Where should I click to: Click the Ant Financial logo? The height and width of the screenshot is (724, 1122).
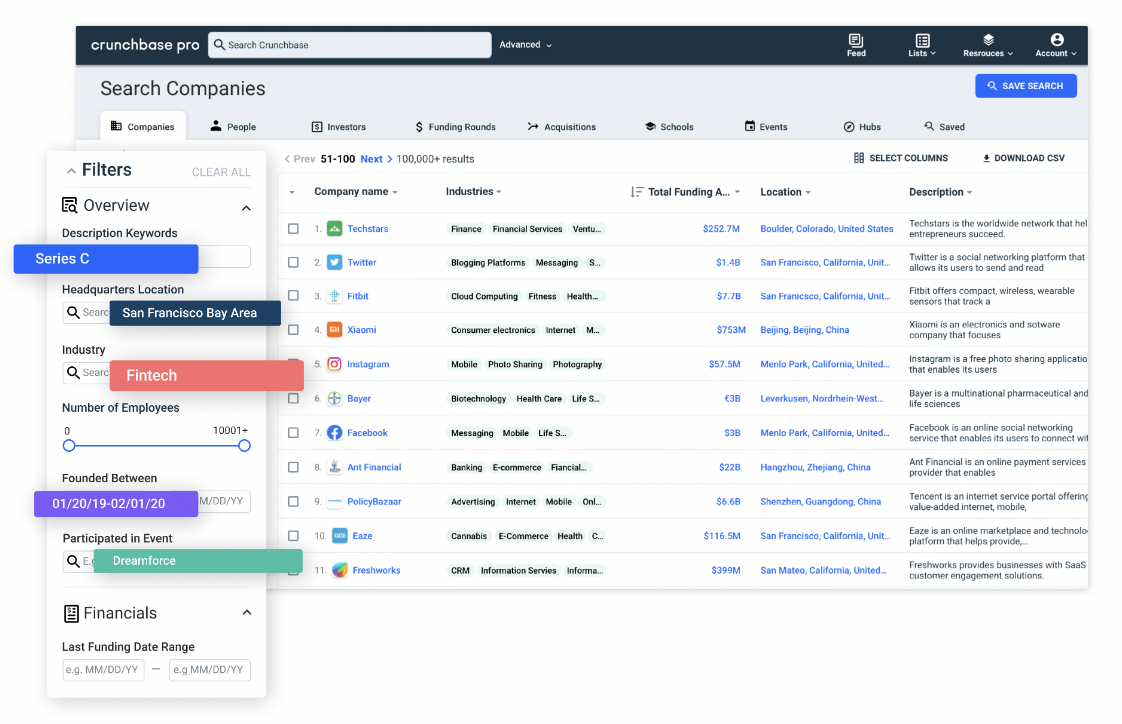(334, 467)
